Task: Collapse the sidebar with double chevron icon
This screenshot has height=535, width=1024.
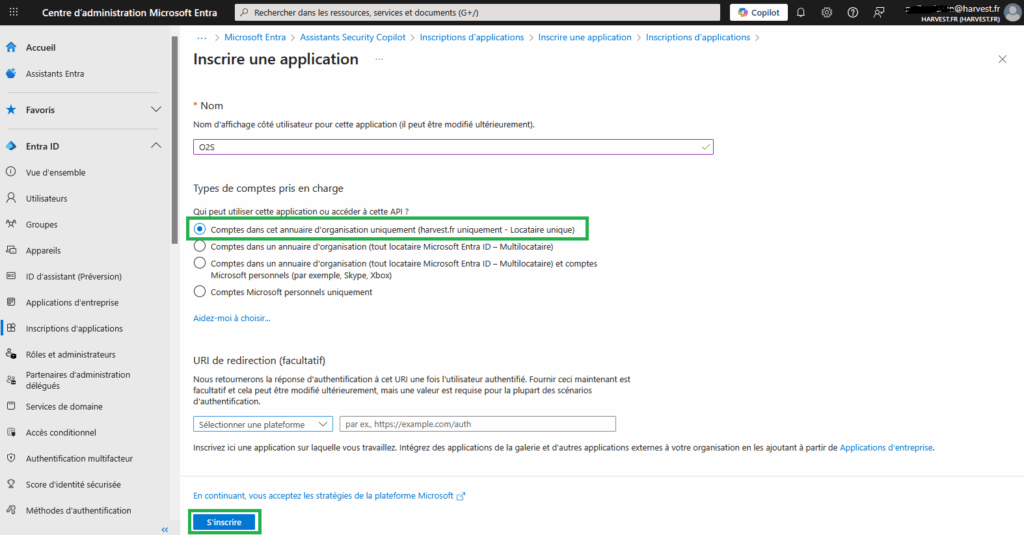Action: click(x=164, y=529)
